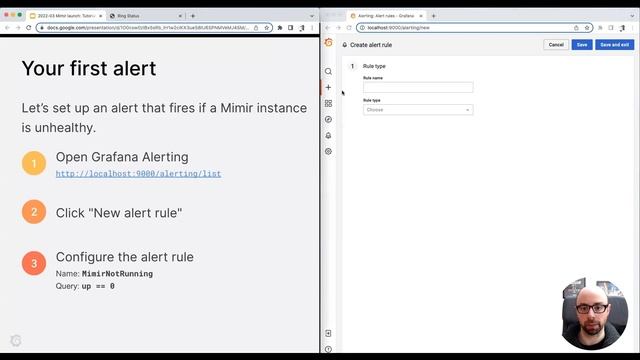This screenshot has width=640, height=360.
Task: View site info icon beside localhost URL
Action: (x=362, y=28)
